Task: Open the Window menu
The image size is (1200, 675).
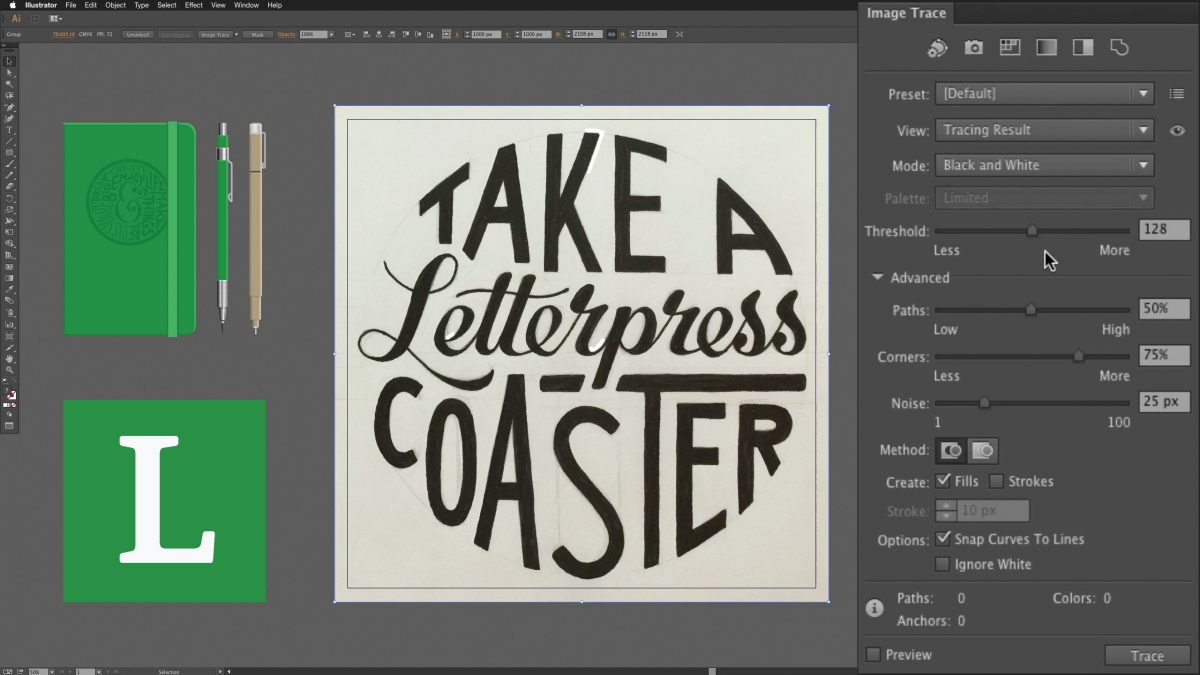Action: coord(245,4)
